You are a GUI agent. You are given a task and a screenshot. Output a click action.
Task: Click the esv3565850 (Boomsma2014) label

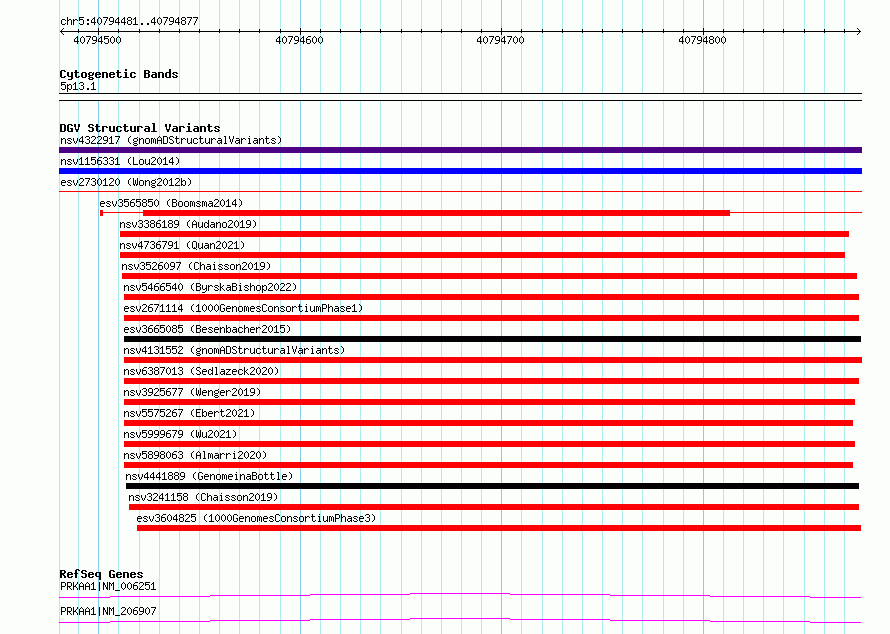coord(171,203)
